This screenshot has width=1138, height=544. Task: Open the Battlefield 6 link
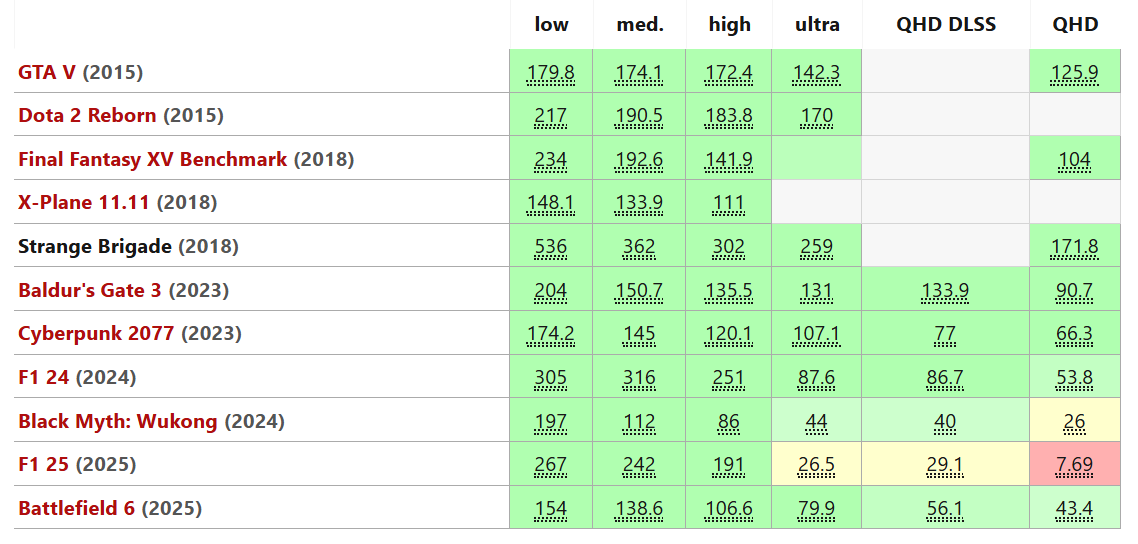(76, 508)
